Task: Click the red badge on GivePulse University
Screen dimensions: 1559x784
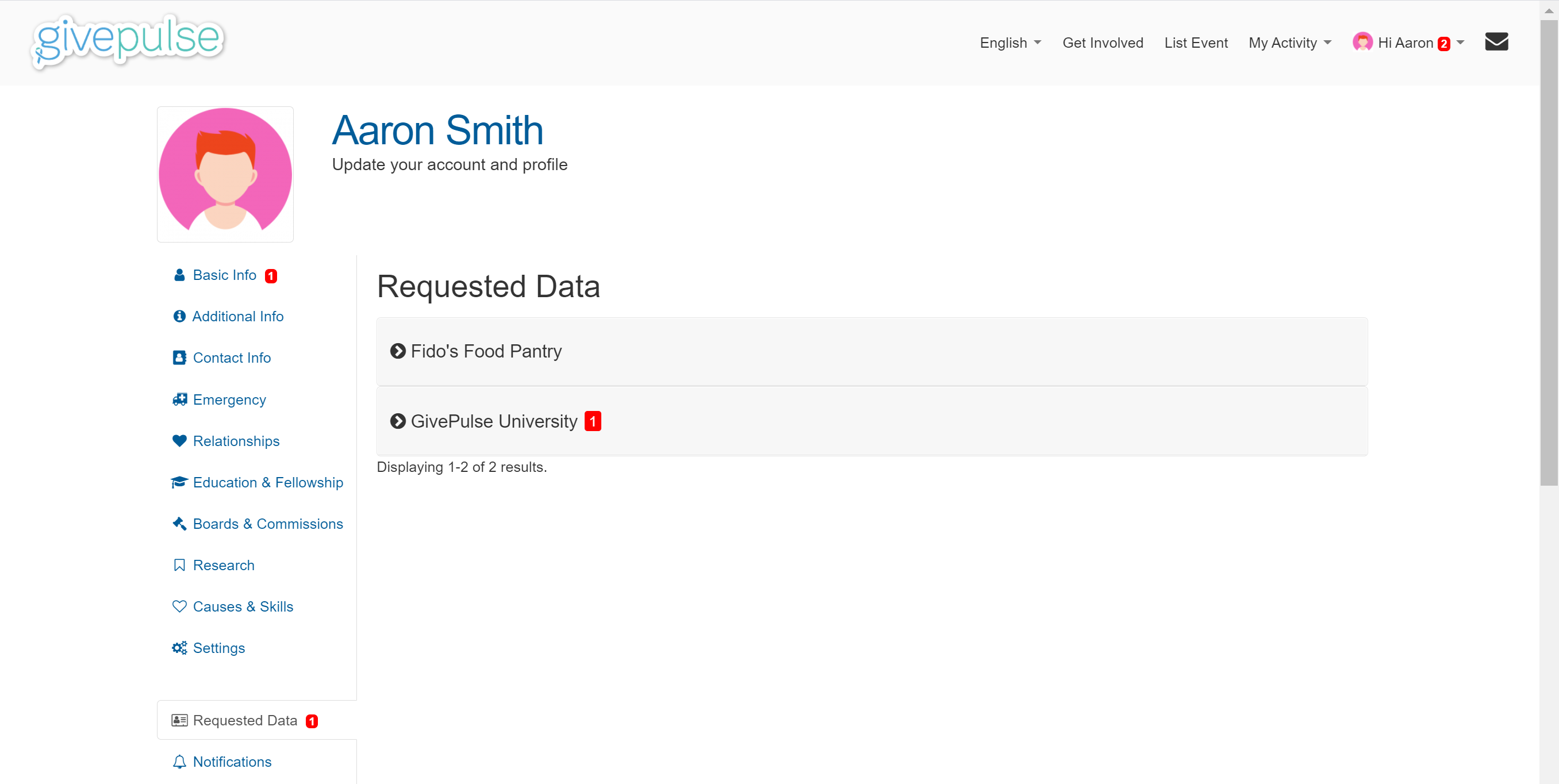Action: pos(593,421)
